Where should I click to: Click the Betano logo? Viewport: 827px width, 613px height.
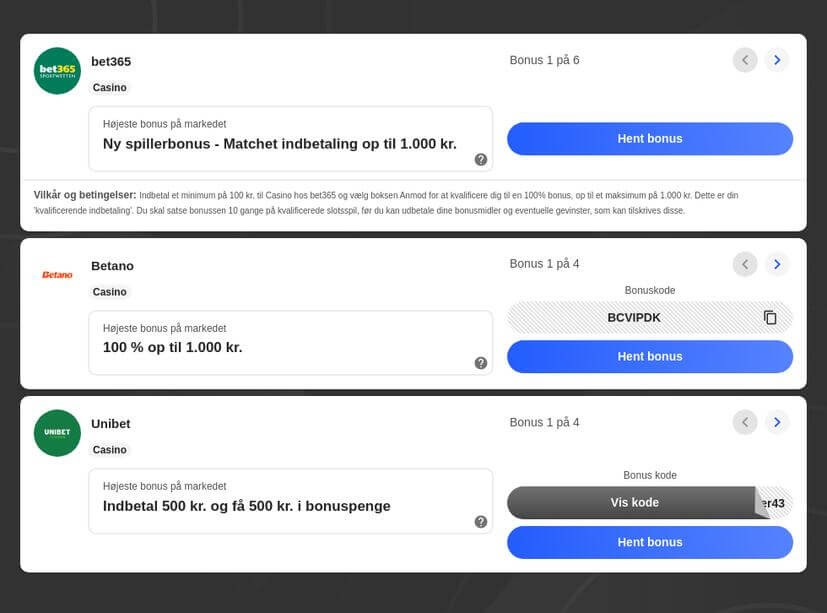[x=57, y=275]
